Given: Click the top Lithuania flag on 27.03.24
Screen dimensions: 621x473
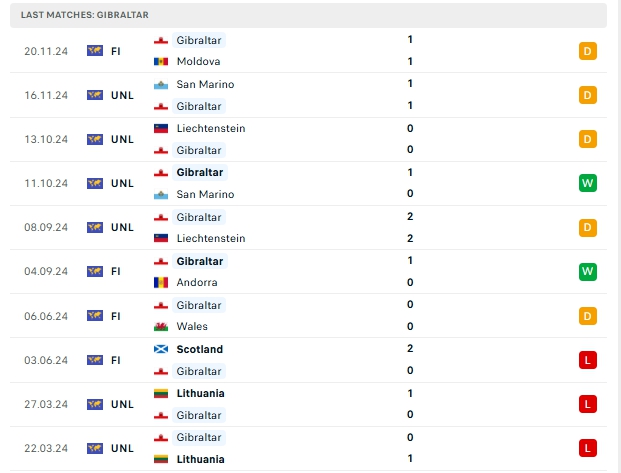Looking at the screenshot, I should tap(161, 393).
